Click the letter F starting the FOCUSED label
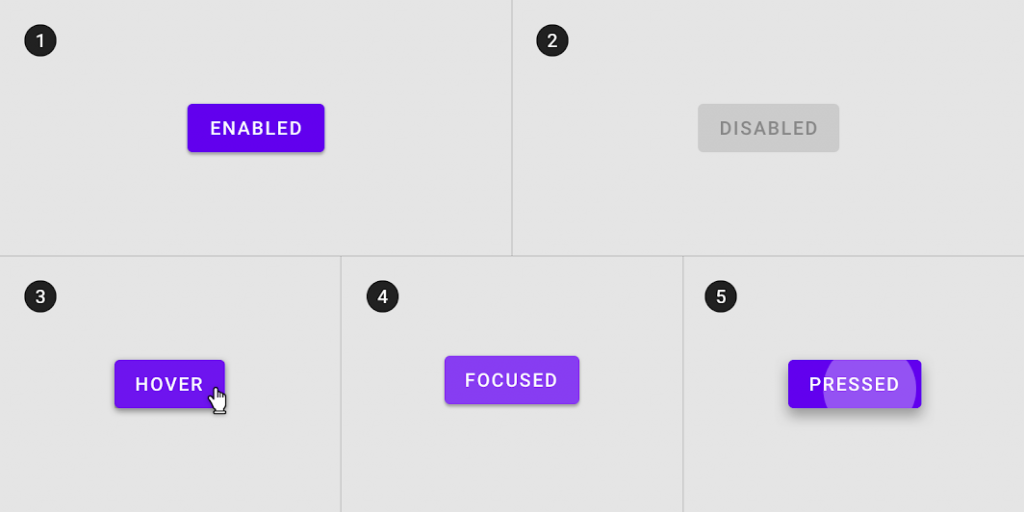The height and width of the screenshot is (512, 1024). 470,380
